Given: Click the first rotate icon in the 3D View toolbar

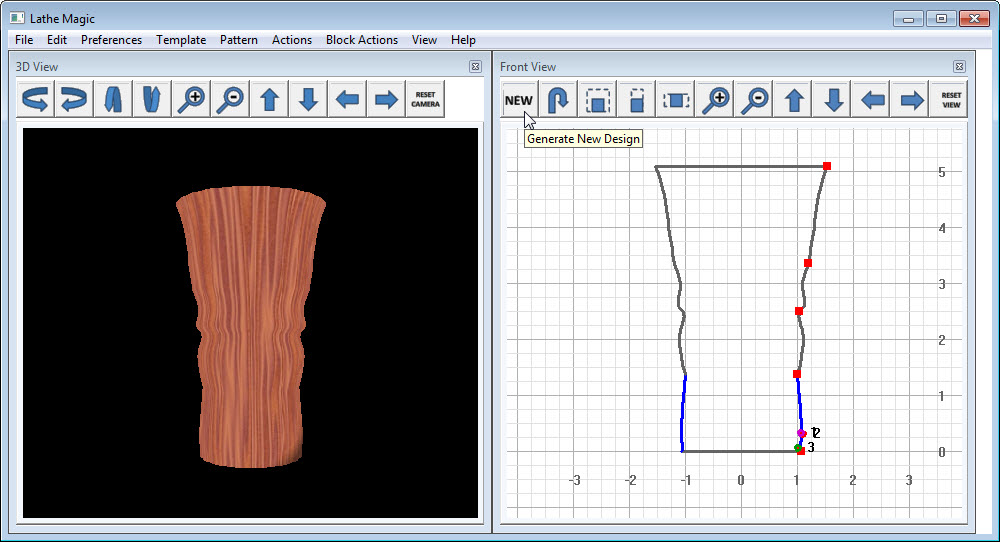Looking at the screenshot, I should (x=36, y=100).
